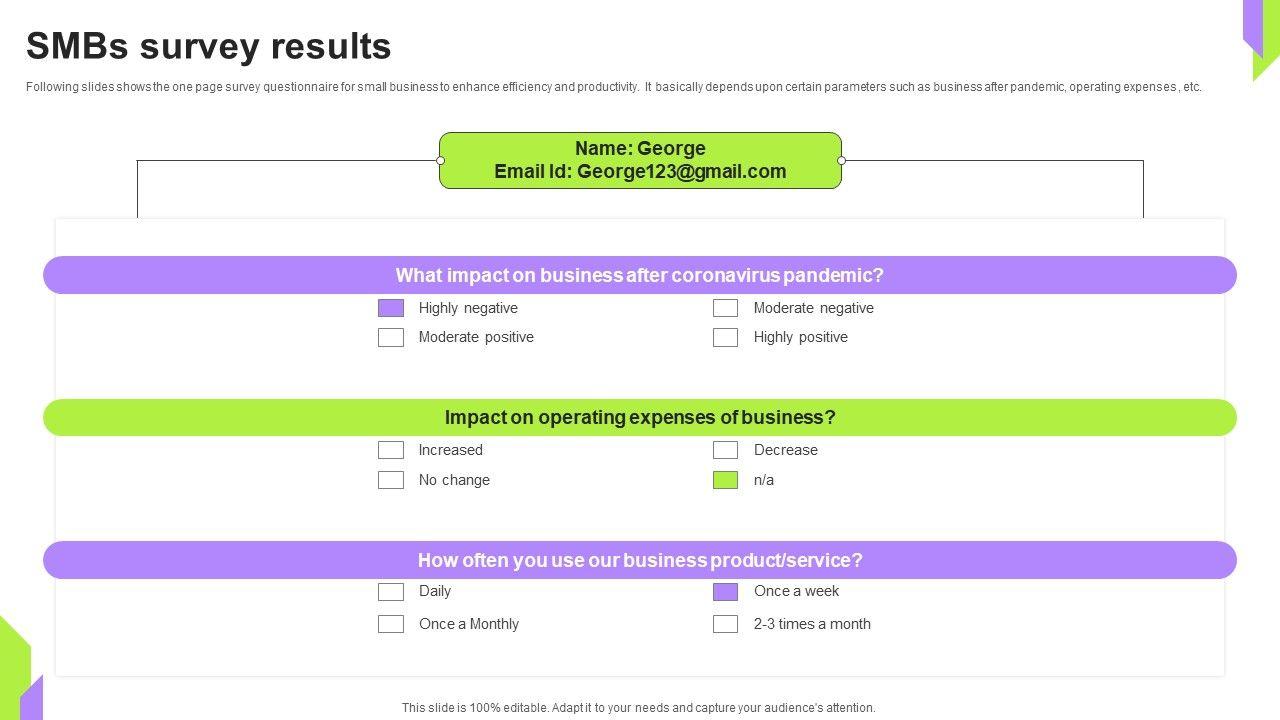
Task: Click the Highly negative option label
Action: tap(468, 308)
